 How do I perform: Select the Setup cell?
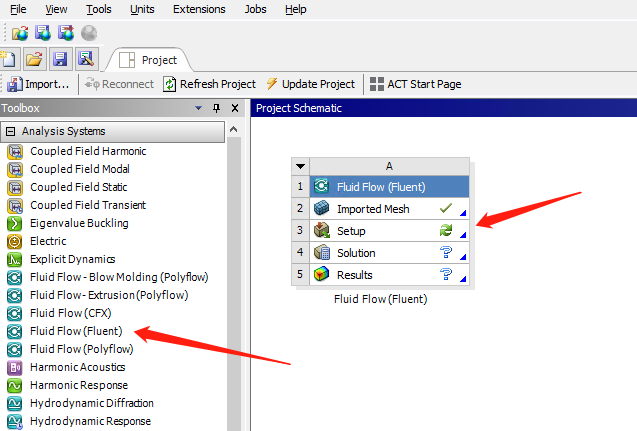pyautogui.click(x=389, y=231)
